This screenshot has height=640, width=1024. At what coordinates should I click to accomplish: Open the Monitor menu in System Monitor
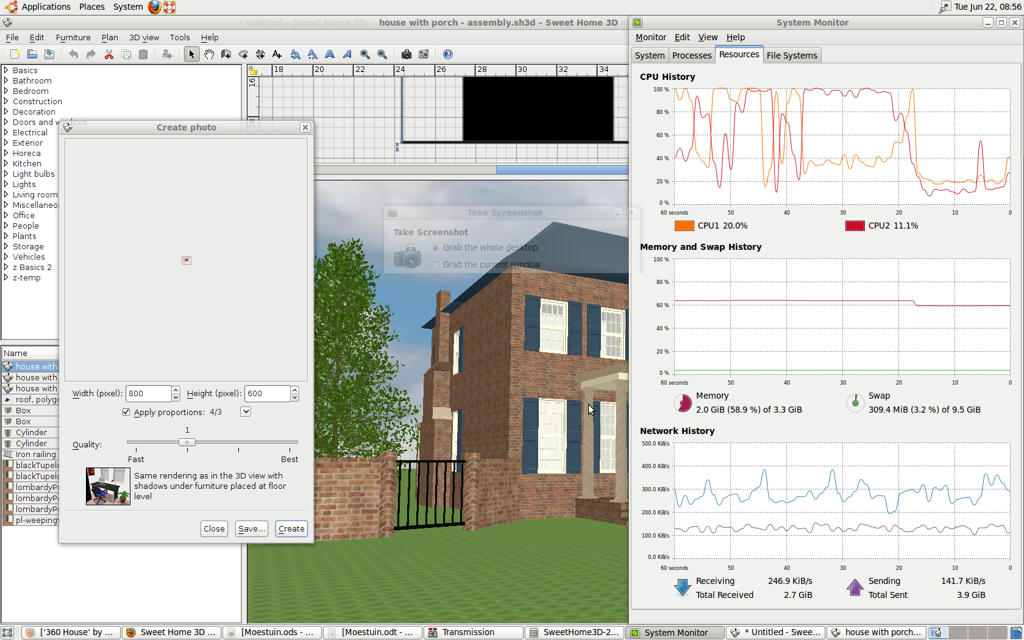tap(650, 37)
